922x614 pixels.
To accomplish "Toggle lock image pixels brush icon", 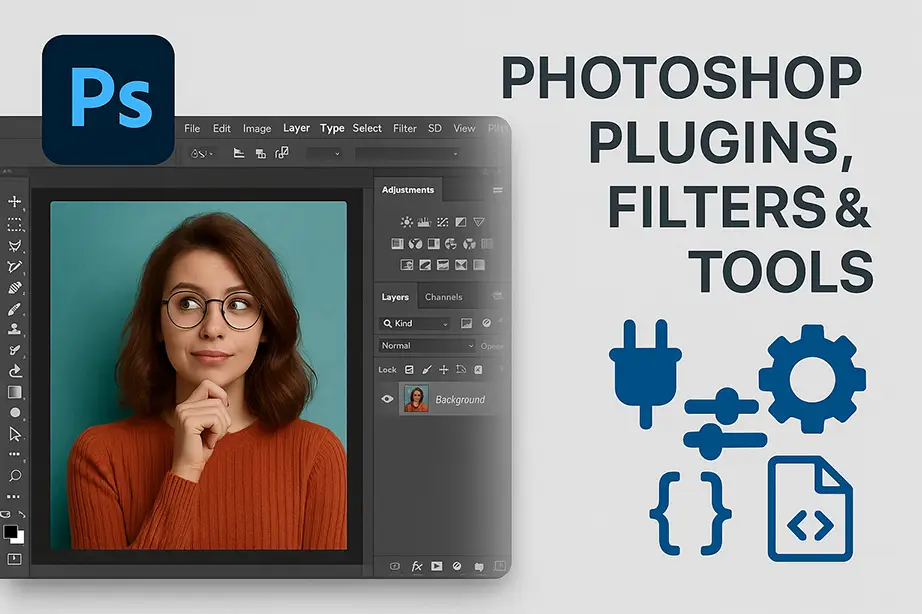I will [427, 369].
